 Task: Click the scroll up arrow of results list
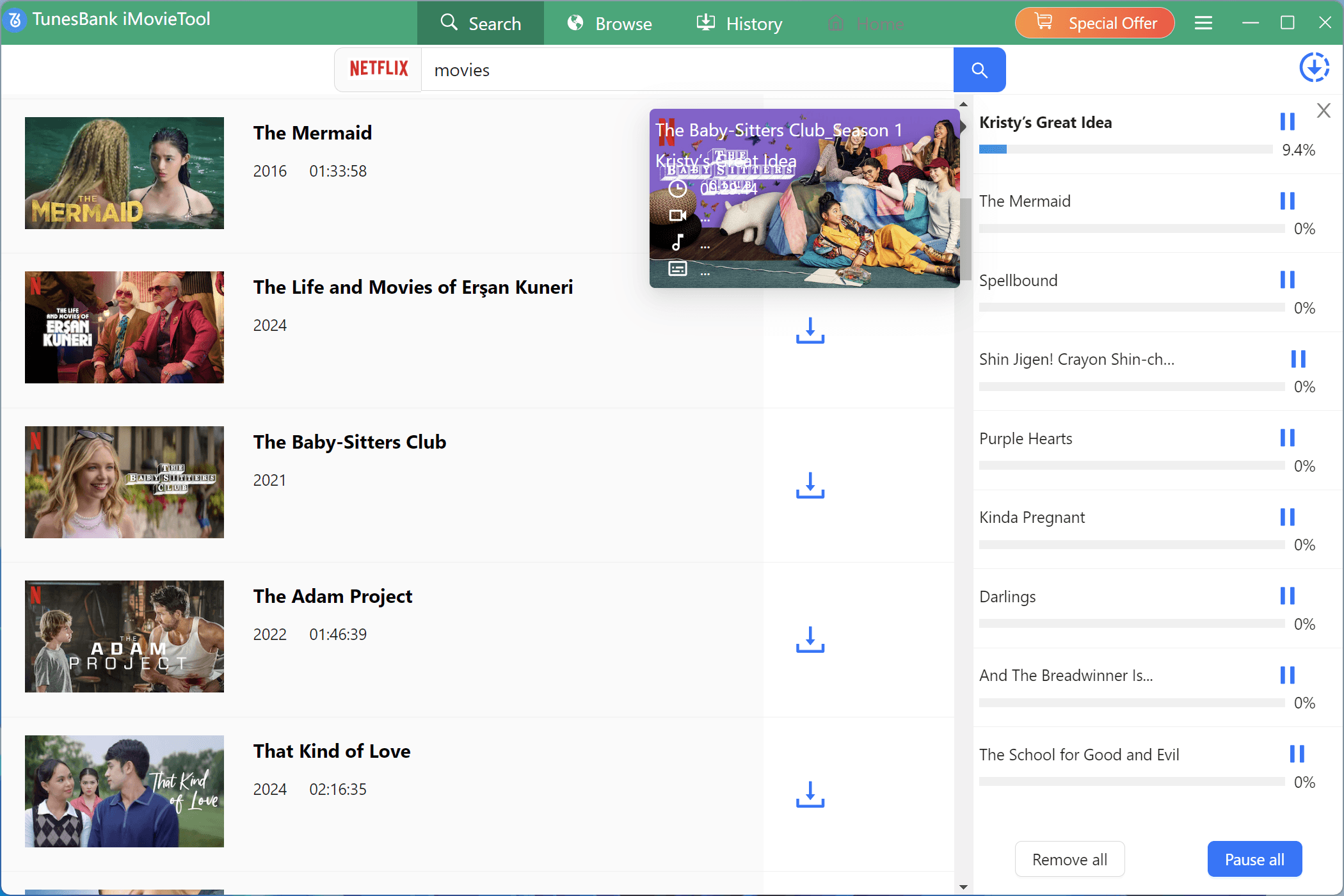coord(963,104)
